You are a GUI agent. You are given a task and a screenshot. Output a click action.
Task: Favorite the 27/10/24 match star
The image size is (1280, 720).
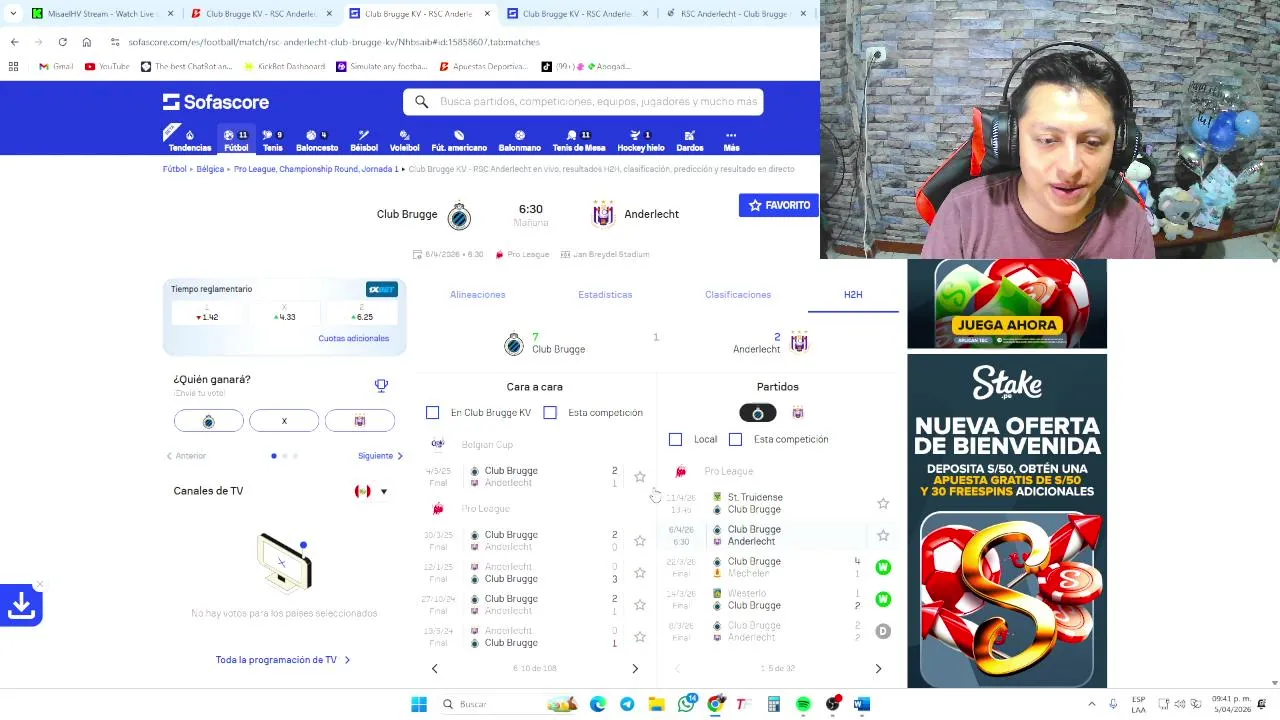(x=640, y=605)
